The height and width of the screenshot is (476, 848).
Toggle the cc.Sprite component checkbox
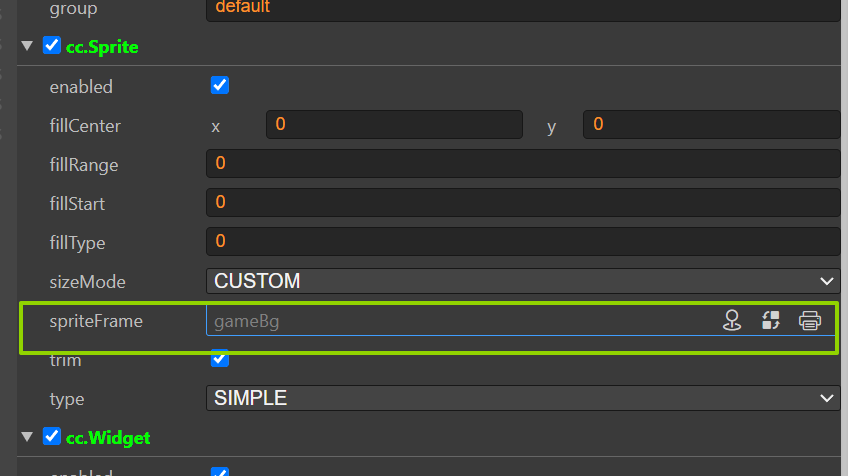coord(52,45)
